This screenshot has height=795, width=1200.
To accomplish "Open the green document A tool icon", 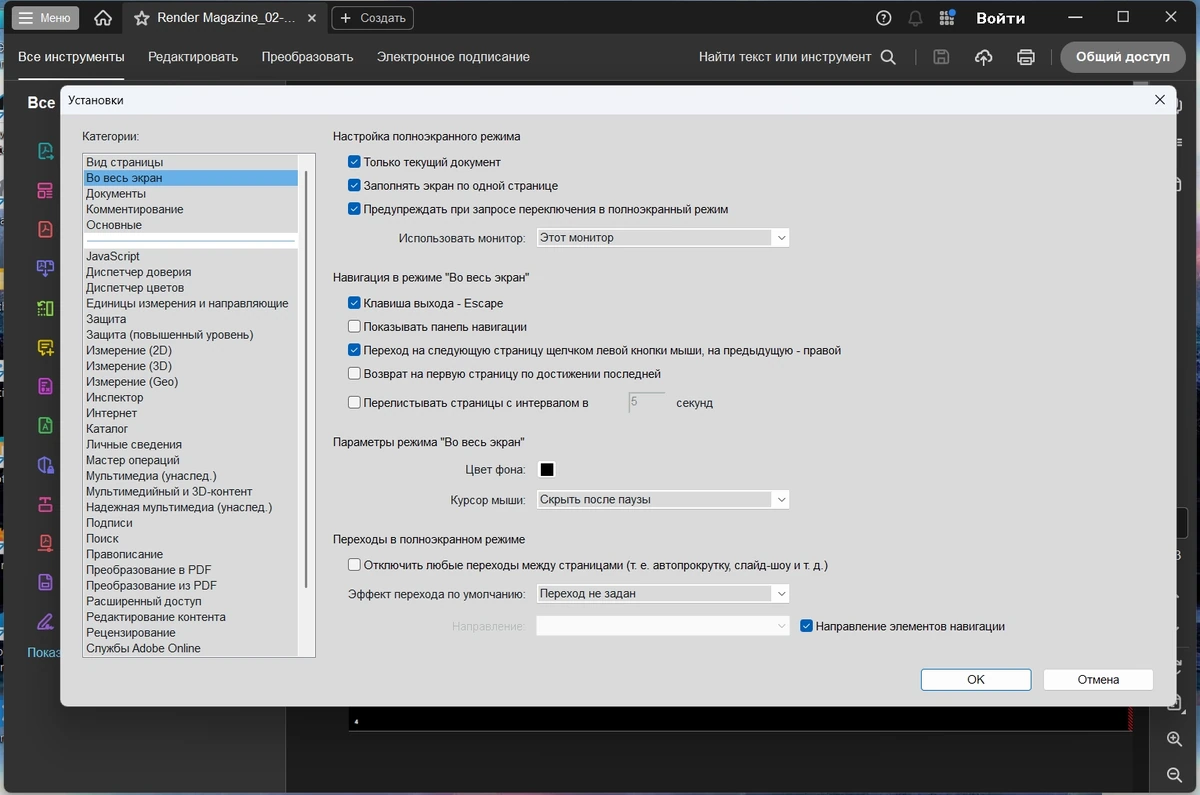I will pos(45,425).
